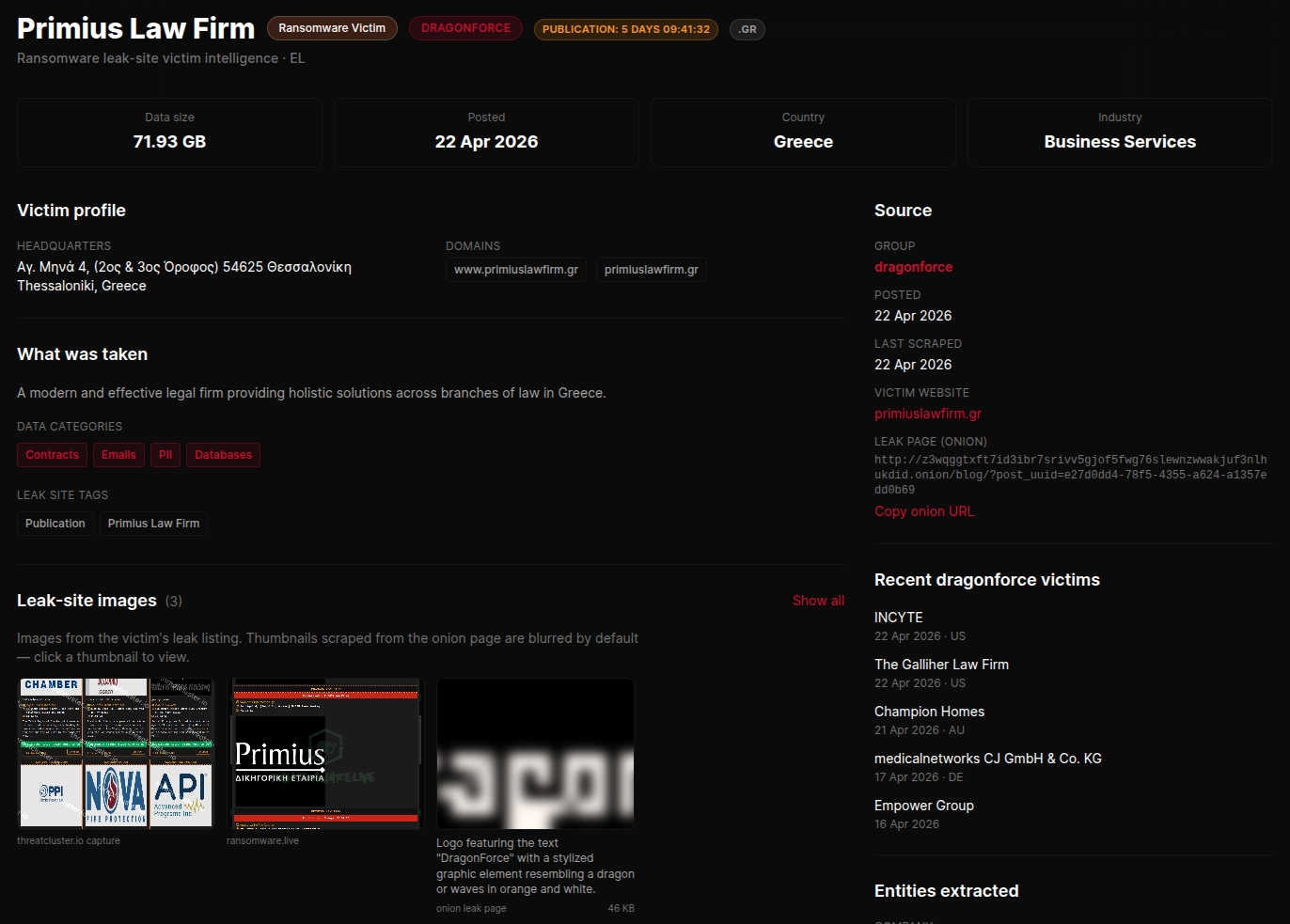1290x924 pixels.
Task: Click the Leak-site images heading
Action: (87, 601)
